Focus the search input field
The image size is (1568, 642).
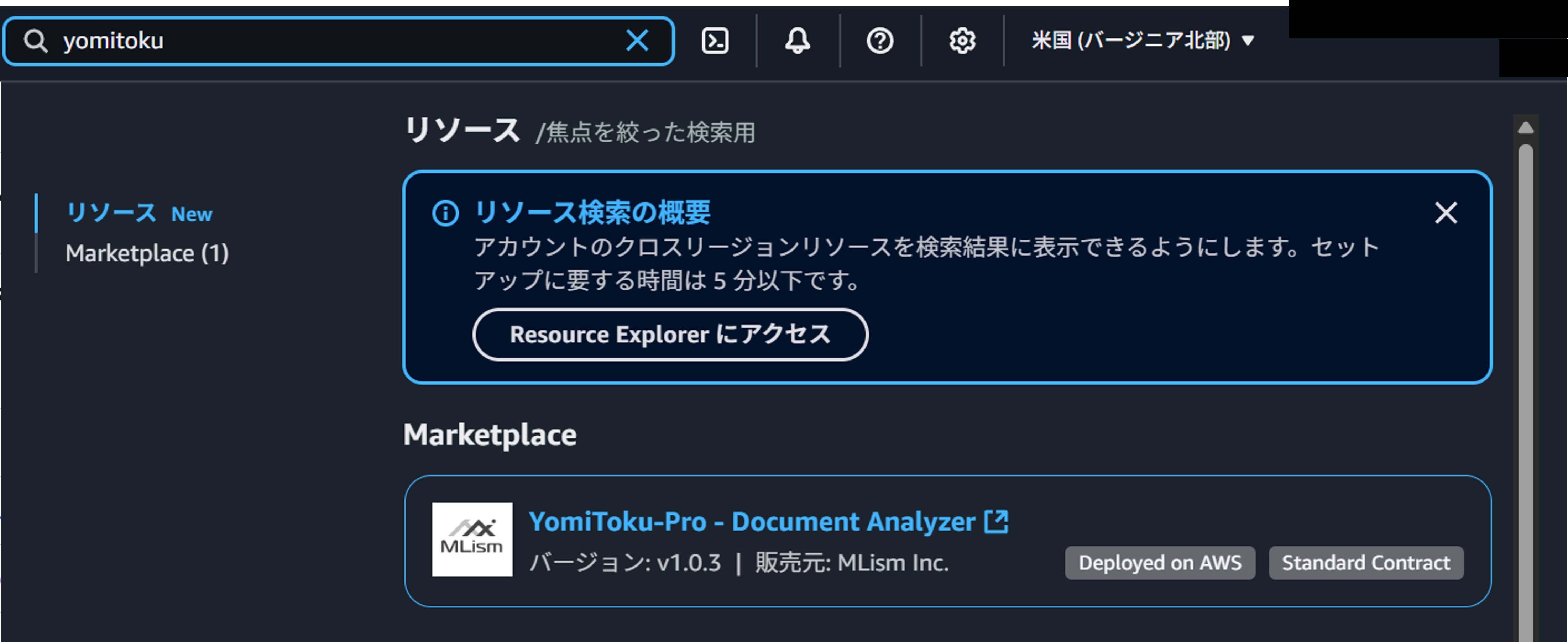(x=304, y=40)
